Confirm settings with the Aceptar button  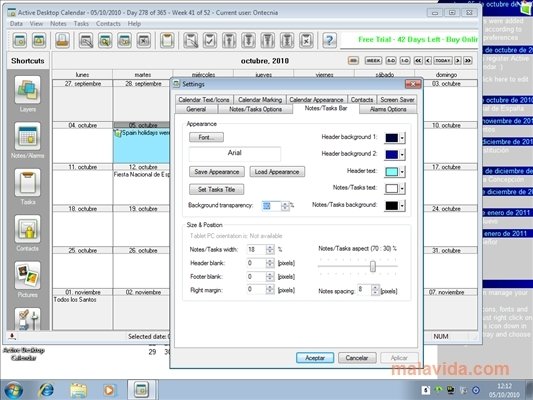[315, 358]
